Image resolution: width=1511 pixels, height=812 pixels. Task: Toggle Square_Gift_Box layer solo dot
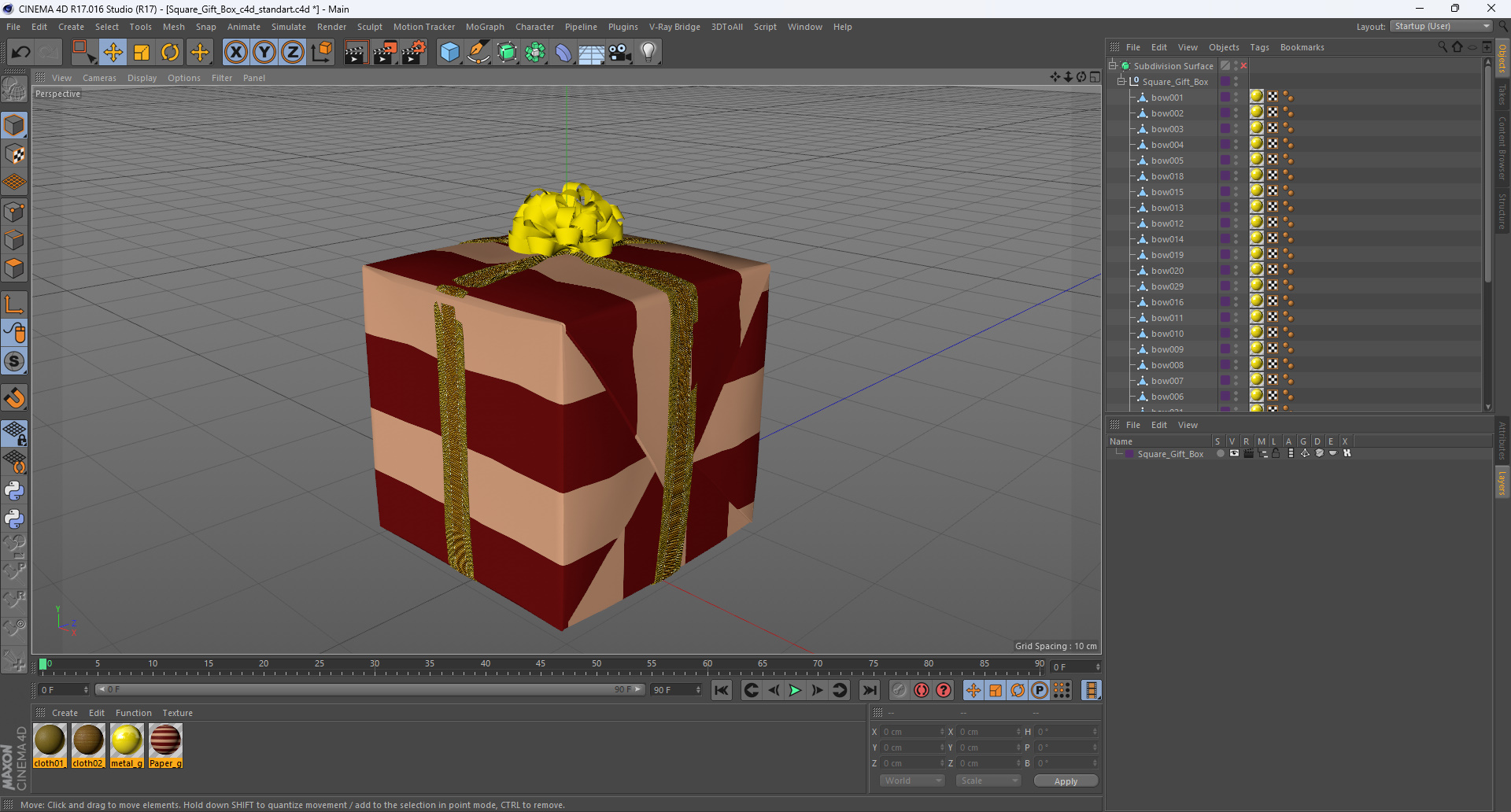(x=1220, y=453)
